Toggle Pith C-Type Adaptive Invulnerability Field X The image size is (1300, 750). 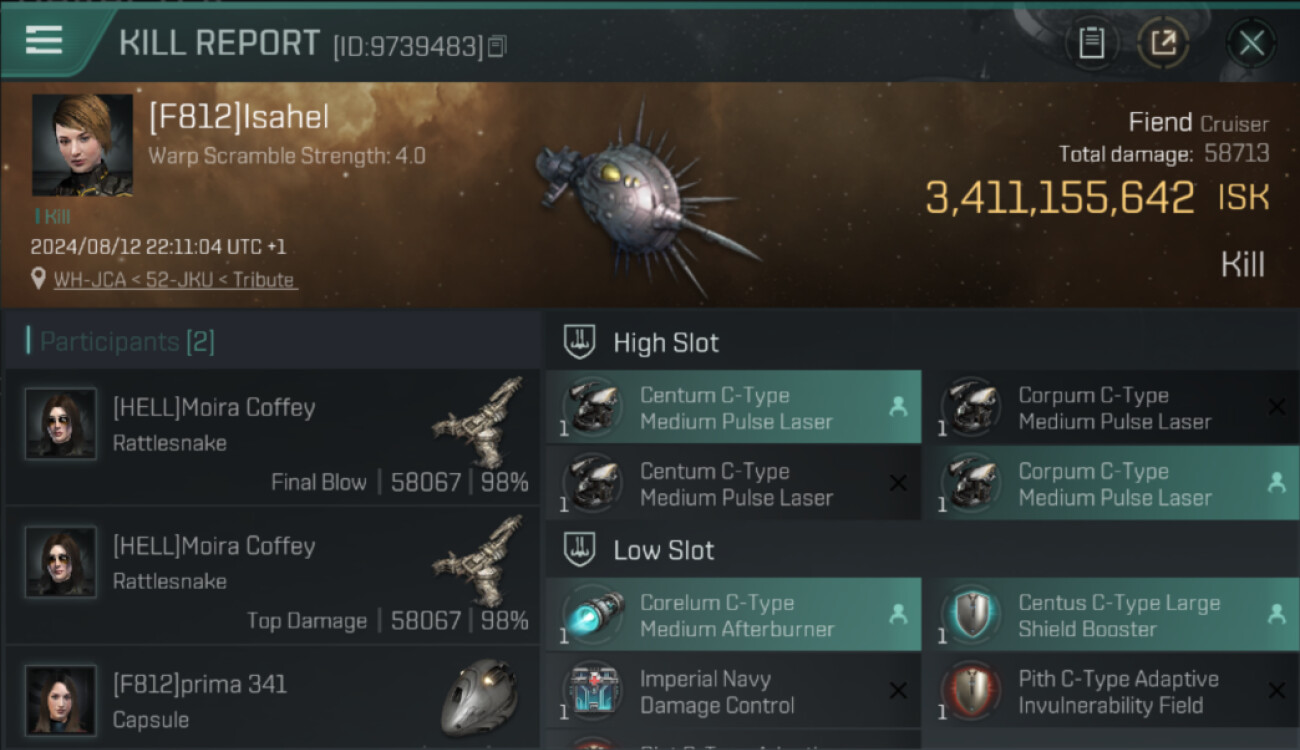[x=1276, y=691]
